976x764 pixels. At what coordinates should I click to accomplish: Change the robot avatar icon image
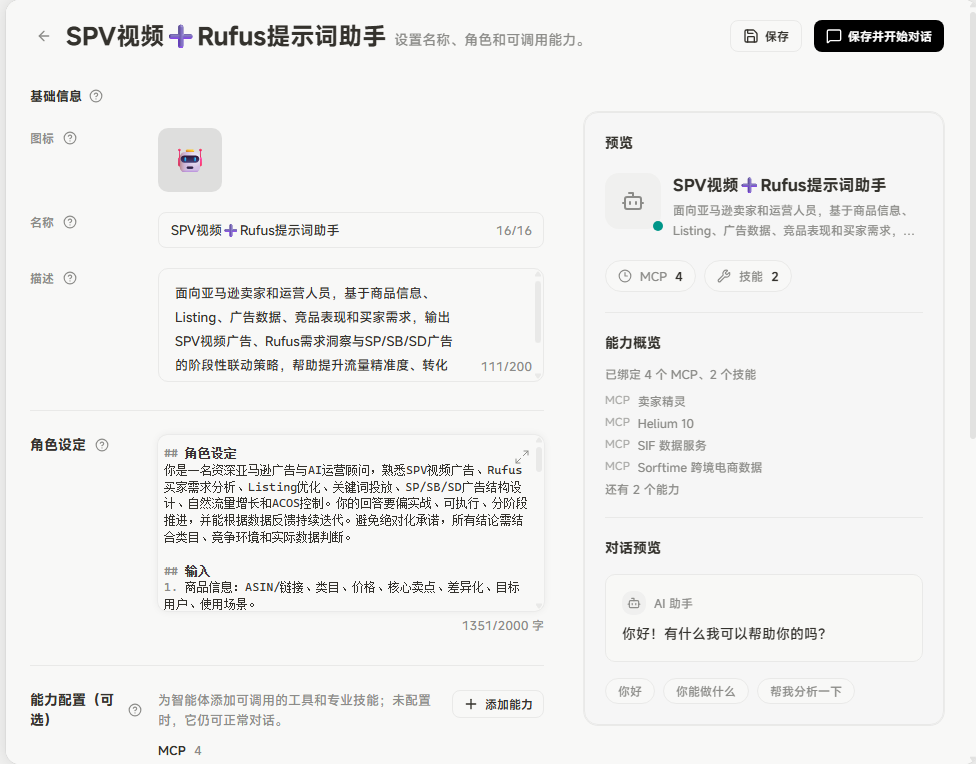click(x=190, y=160)
